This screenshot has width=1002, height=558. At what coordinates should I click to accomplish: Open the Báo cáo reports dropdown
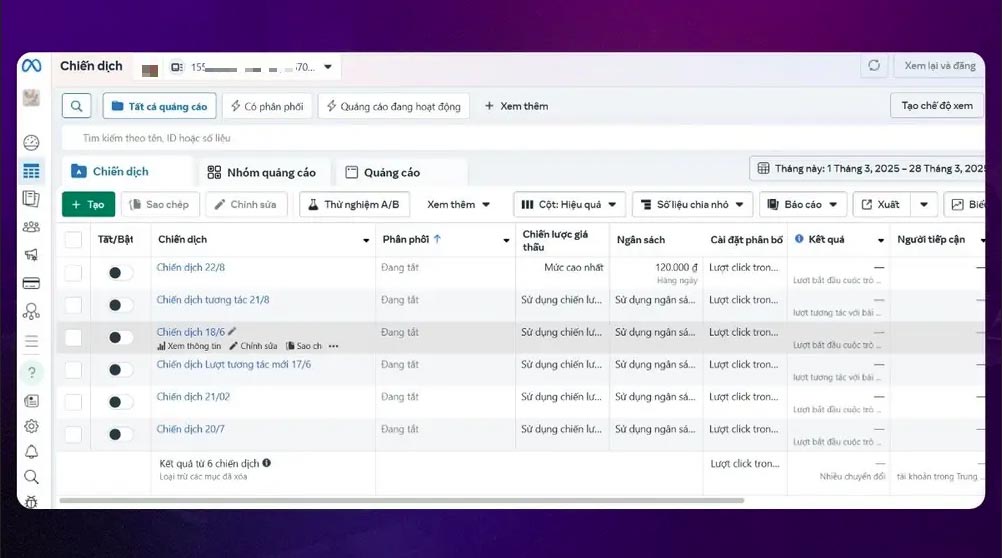803,205
